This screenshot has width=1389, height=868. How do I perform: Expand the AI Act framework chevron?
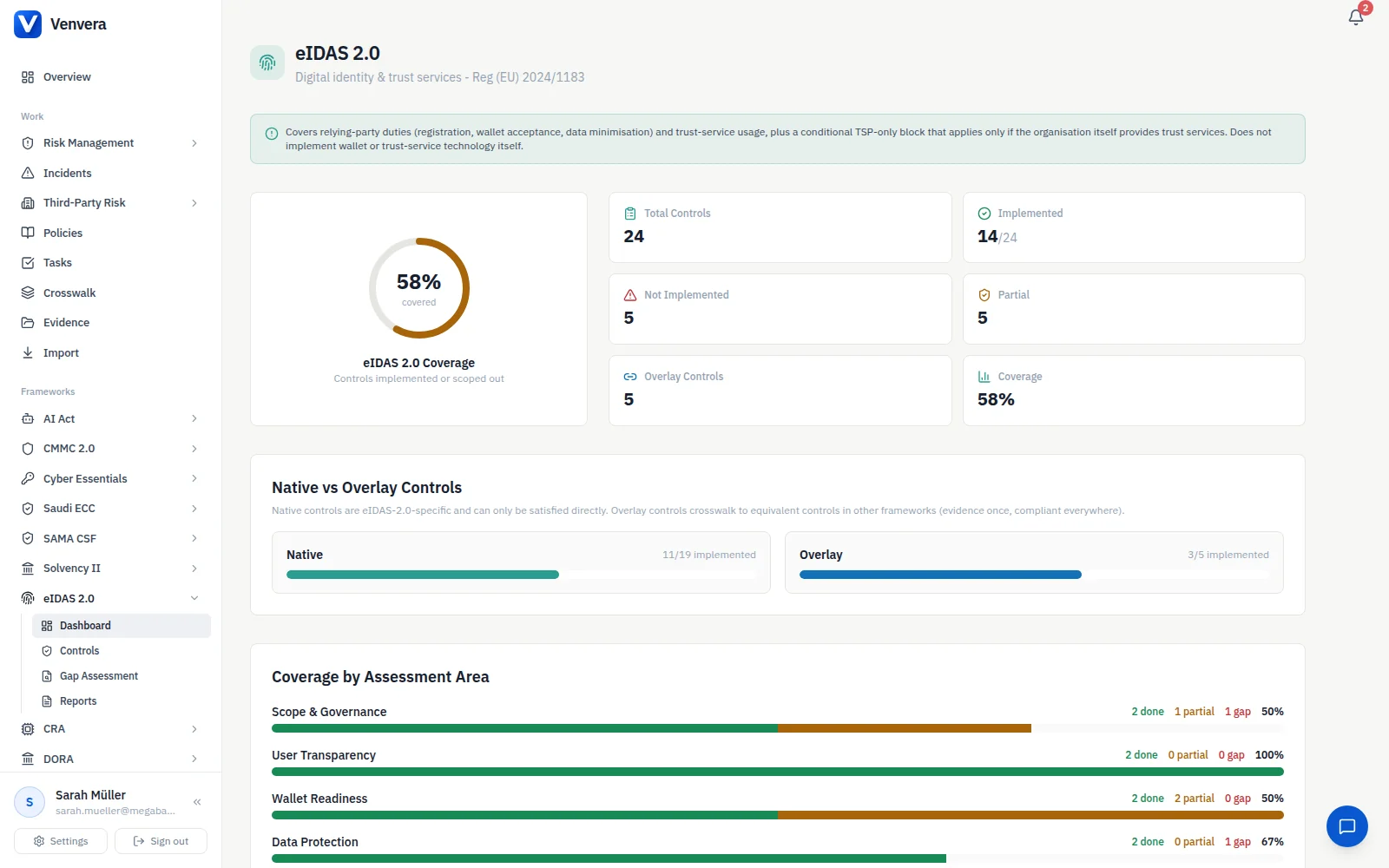194,418
